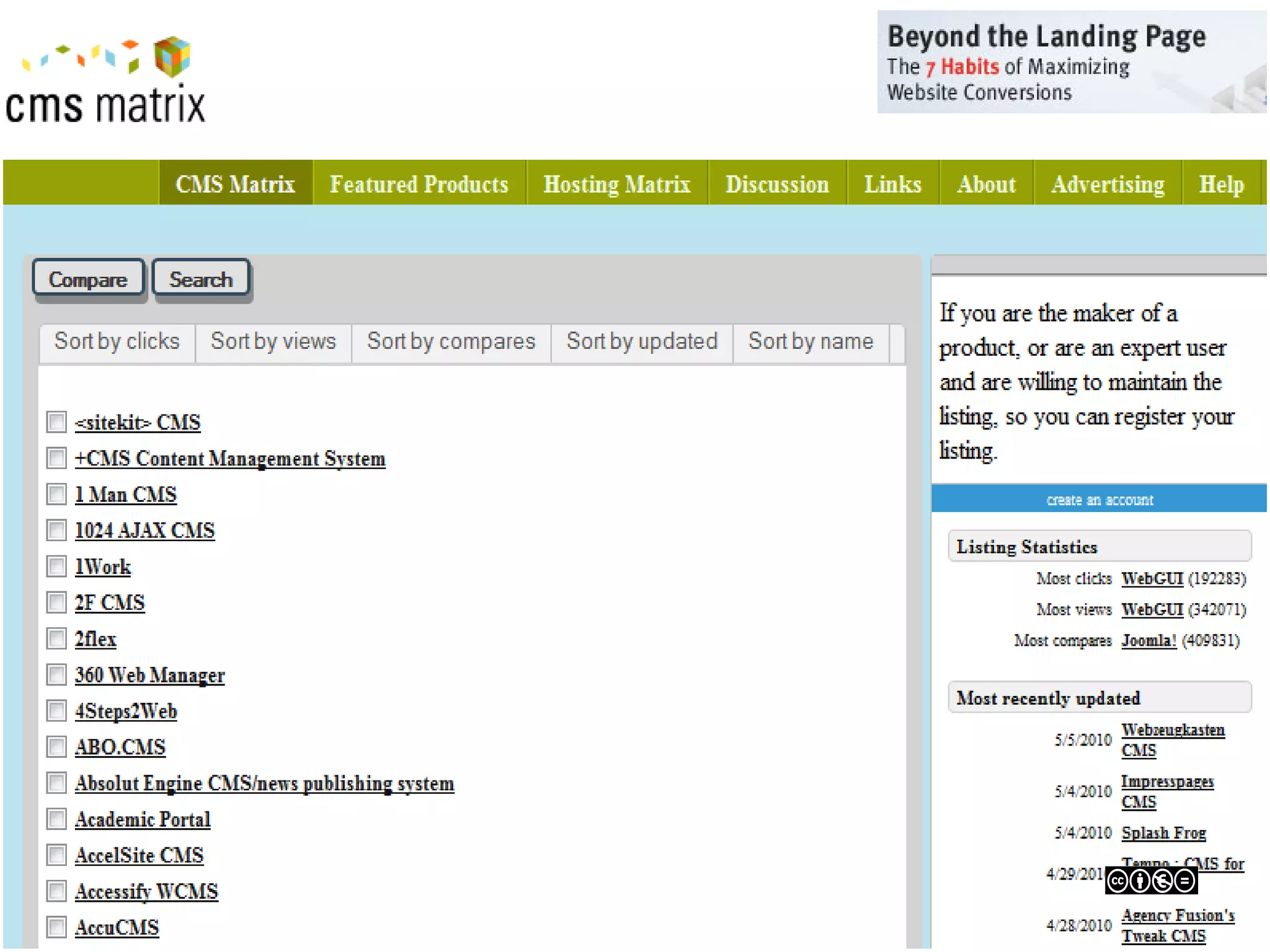This screenshot has width=1270, height=952.
Task: Switch to Sort by clicks tab
Action: click(117, 342)
